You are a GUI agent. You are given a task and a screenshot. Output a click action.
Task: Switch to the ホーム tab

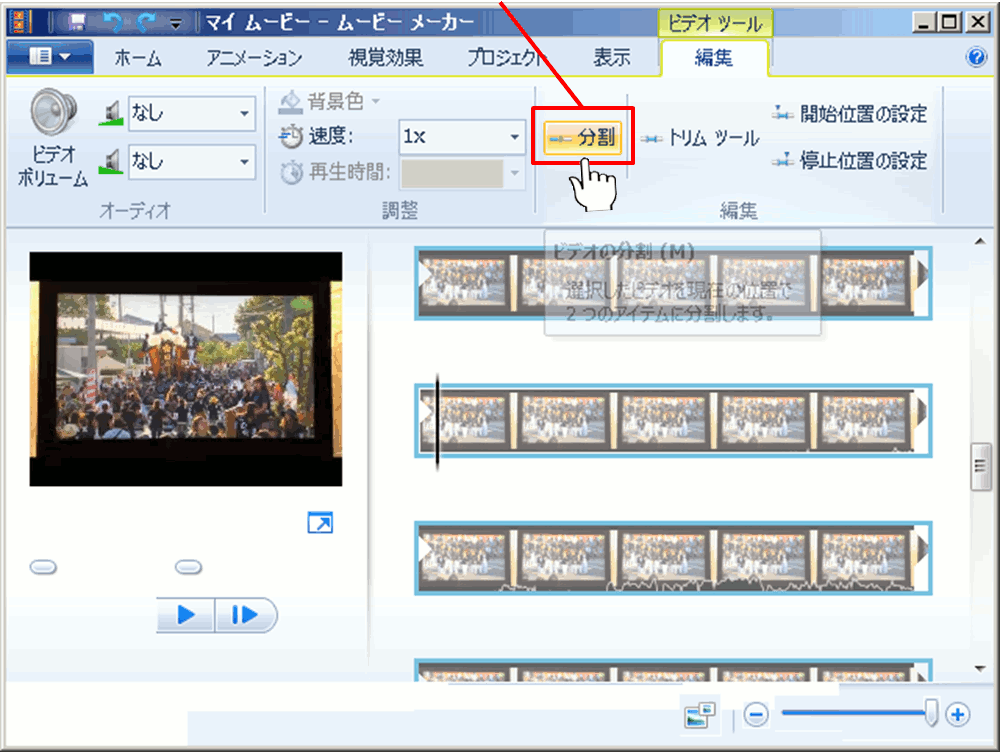[x=138, y=58]
